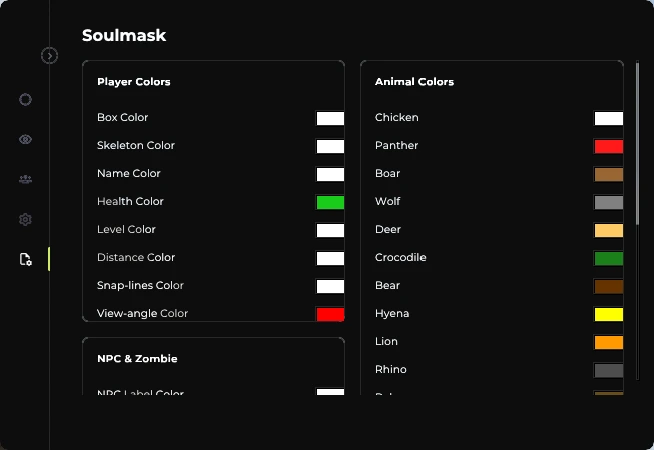Image resolution: width=654 pixels, height=450 pixels.
Task: Pick the Skeleton Color swatch
Action: tap(330, 146)
